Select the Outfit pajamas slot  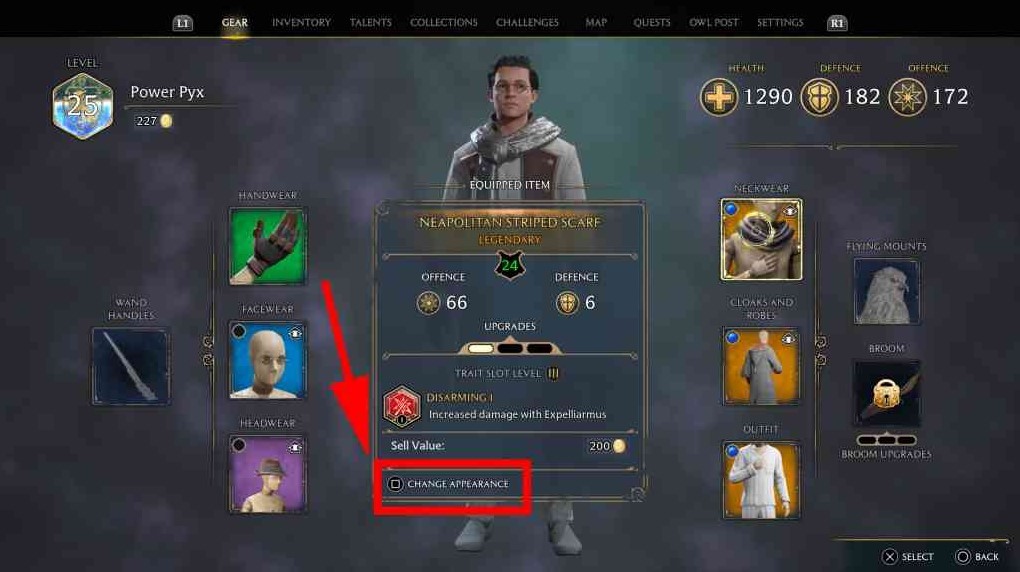pyautogui.click(x=761, y=480)
